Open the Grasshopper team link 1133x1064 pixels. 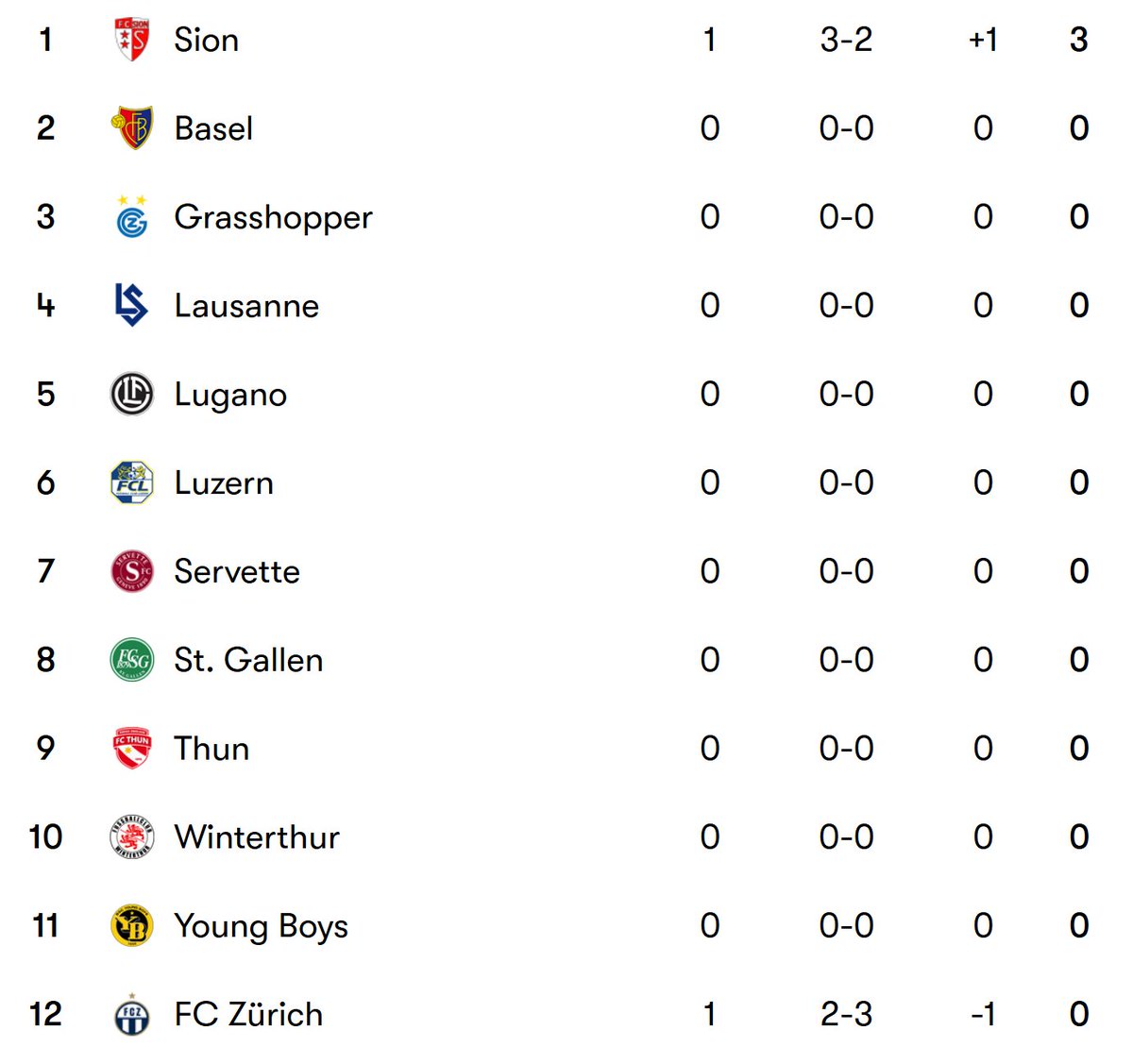click(273, 218)
